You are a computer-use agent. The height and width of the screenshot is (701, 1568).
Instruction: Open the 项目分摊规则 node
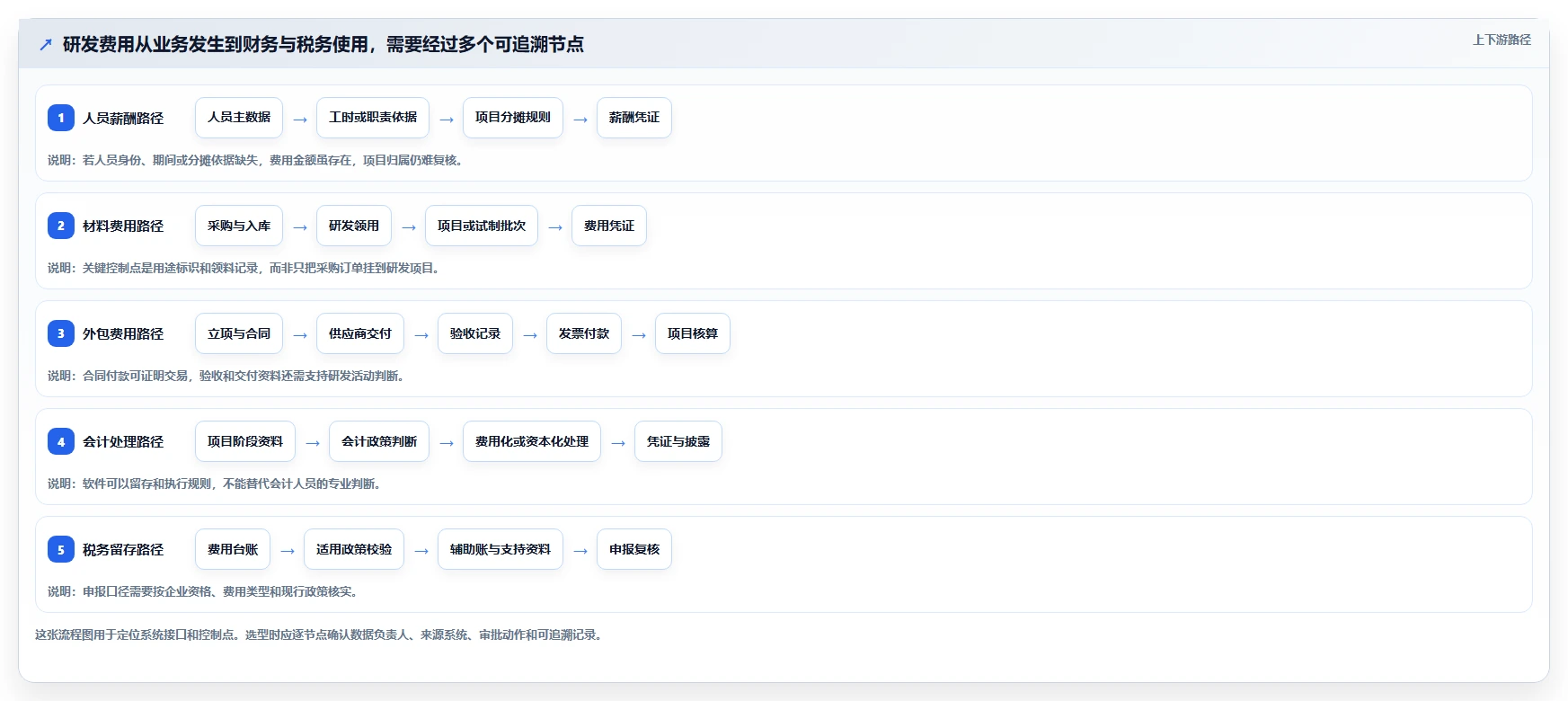(513, 118)
